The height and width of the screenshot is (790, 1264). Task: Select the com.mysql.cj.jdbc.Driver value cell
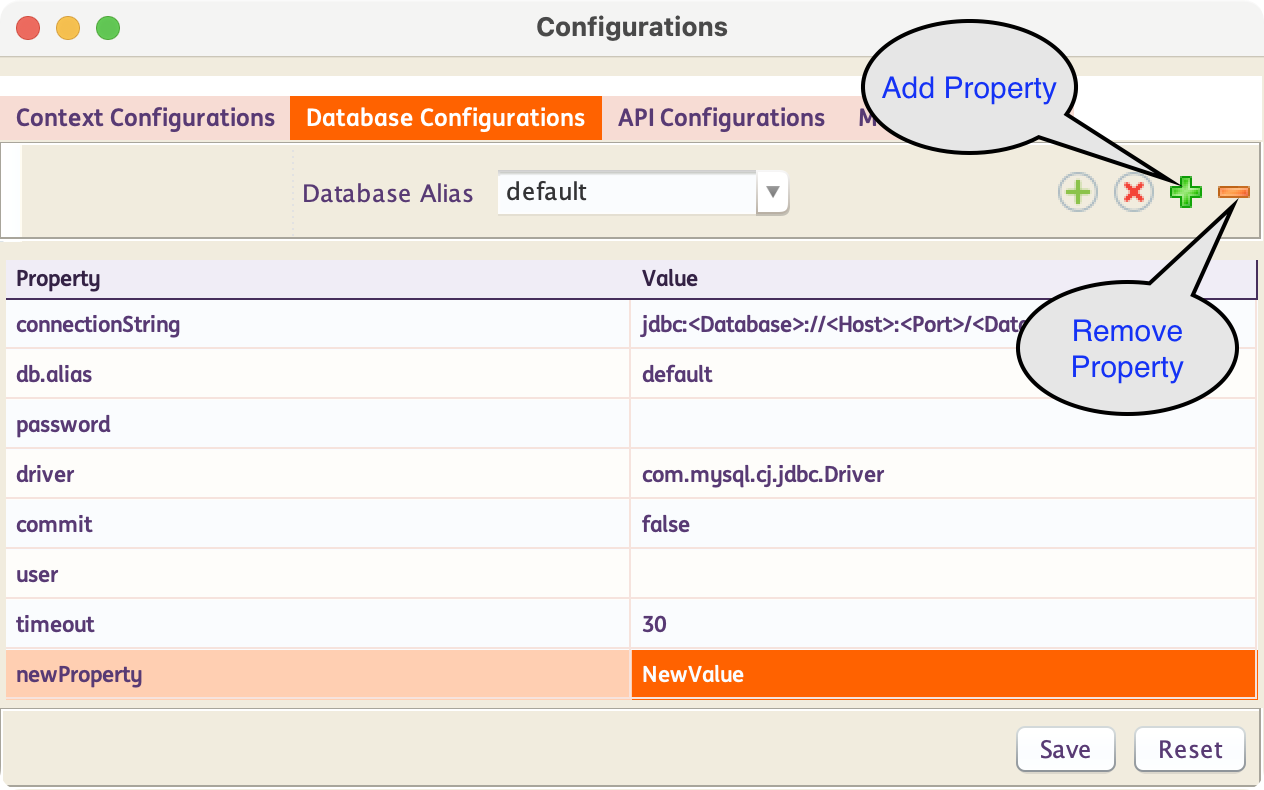[942, 474]
